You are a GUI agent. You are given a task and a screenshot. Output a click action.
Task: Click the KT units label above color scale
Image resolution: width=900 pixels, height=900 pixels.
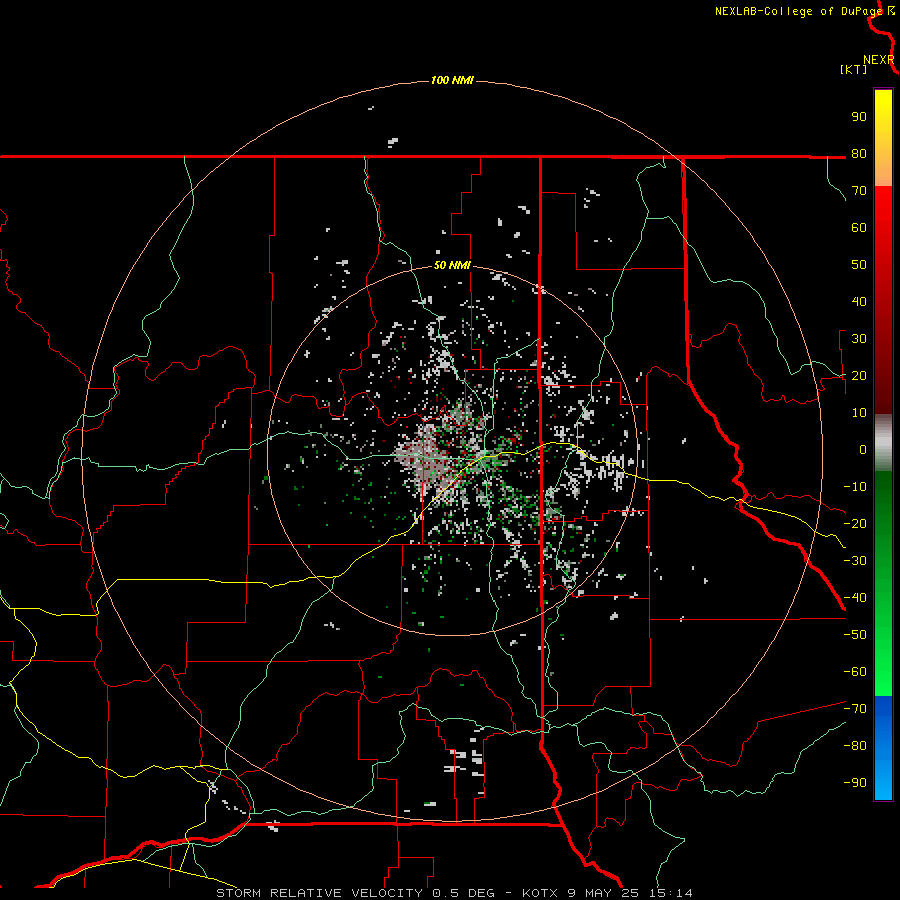click(854, 69)
